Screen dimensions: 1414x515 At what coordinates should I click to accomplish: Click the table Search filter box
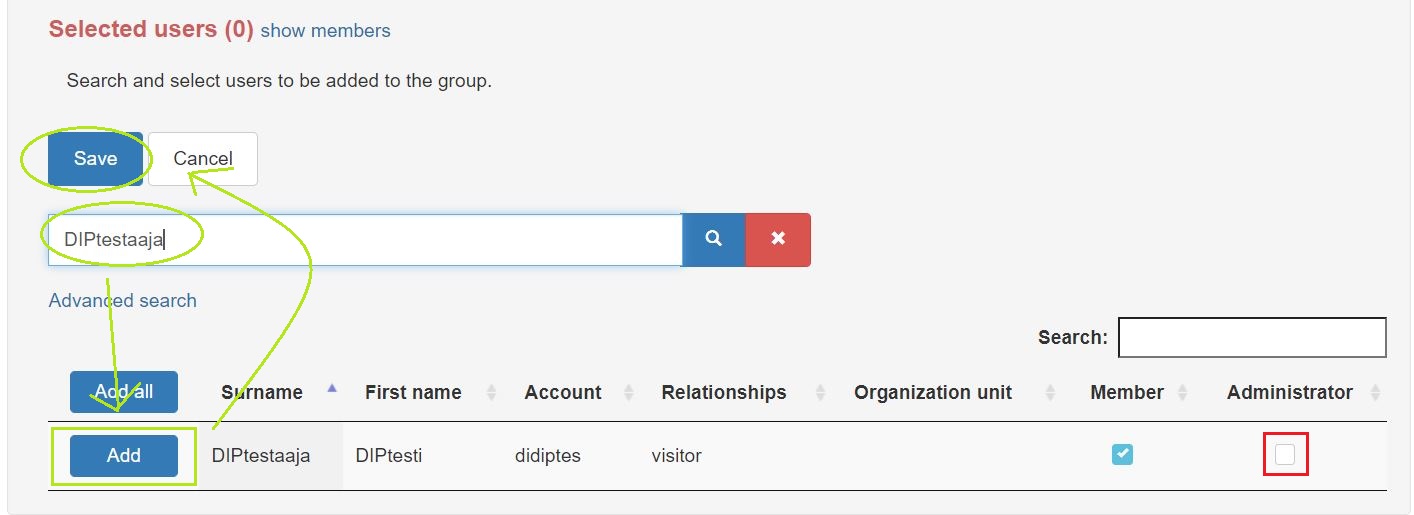click(x=1251, y=338)
